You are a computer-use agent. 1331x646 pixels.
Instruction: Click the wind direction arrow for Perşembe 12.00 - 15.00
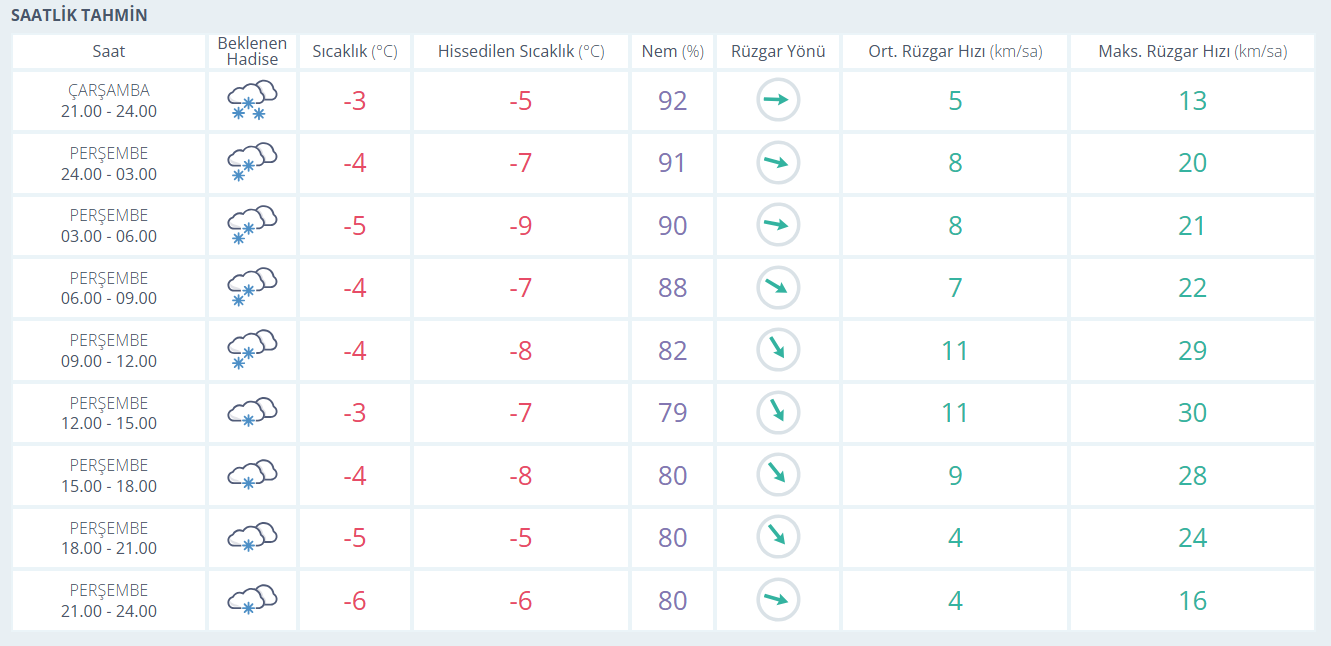point(778,413)
